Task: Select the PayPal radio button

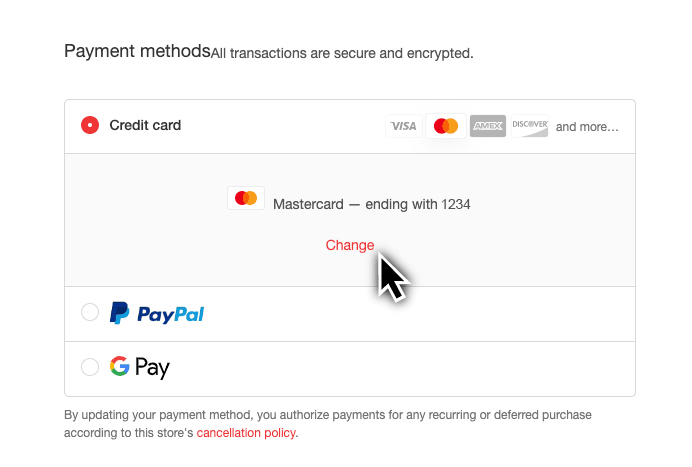Action: point(90,313)
